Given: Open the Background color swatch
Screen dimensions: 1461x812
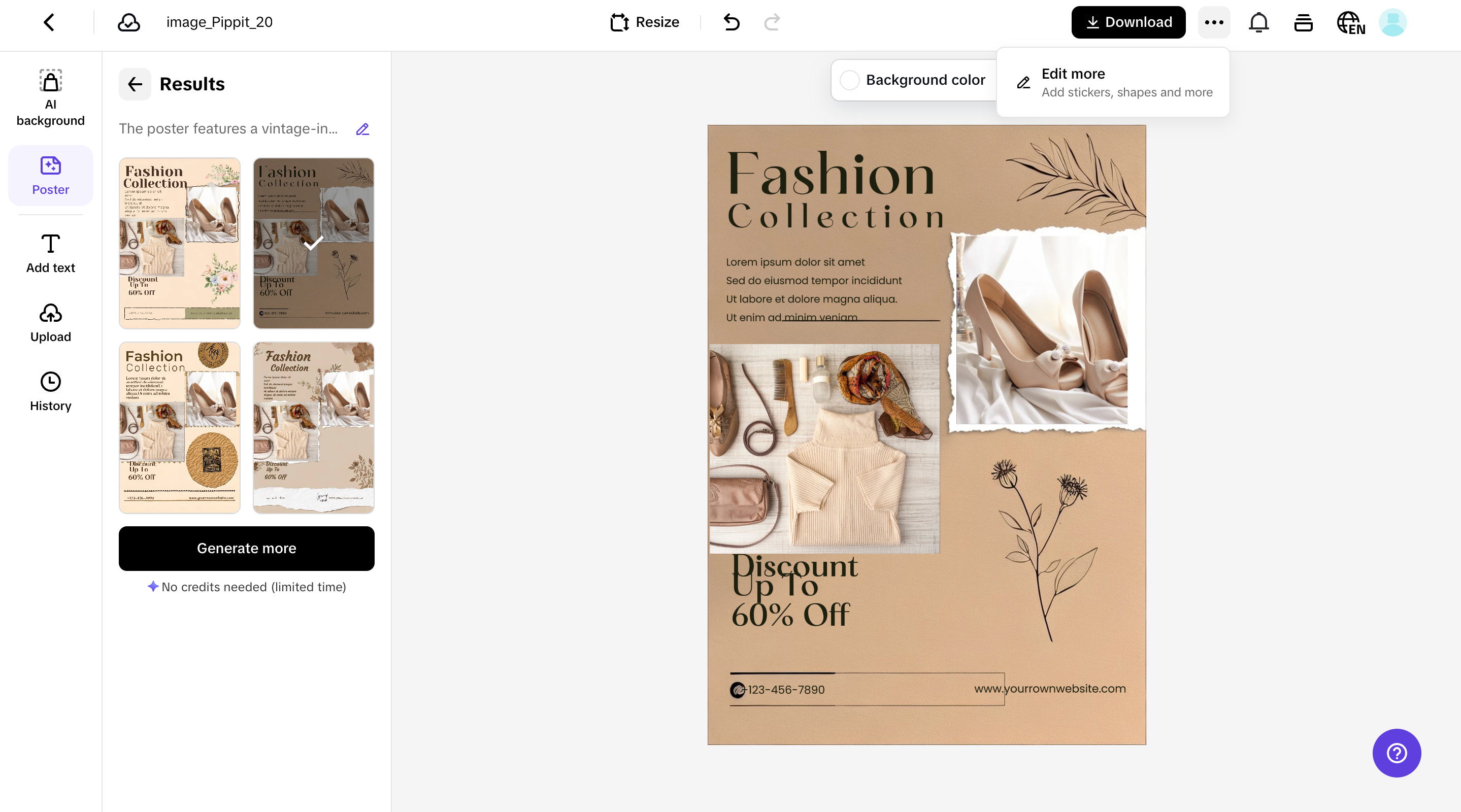Looking at the screenshot, I should tap(850, 79).
